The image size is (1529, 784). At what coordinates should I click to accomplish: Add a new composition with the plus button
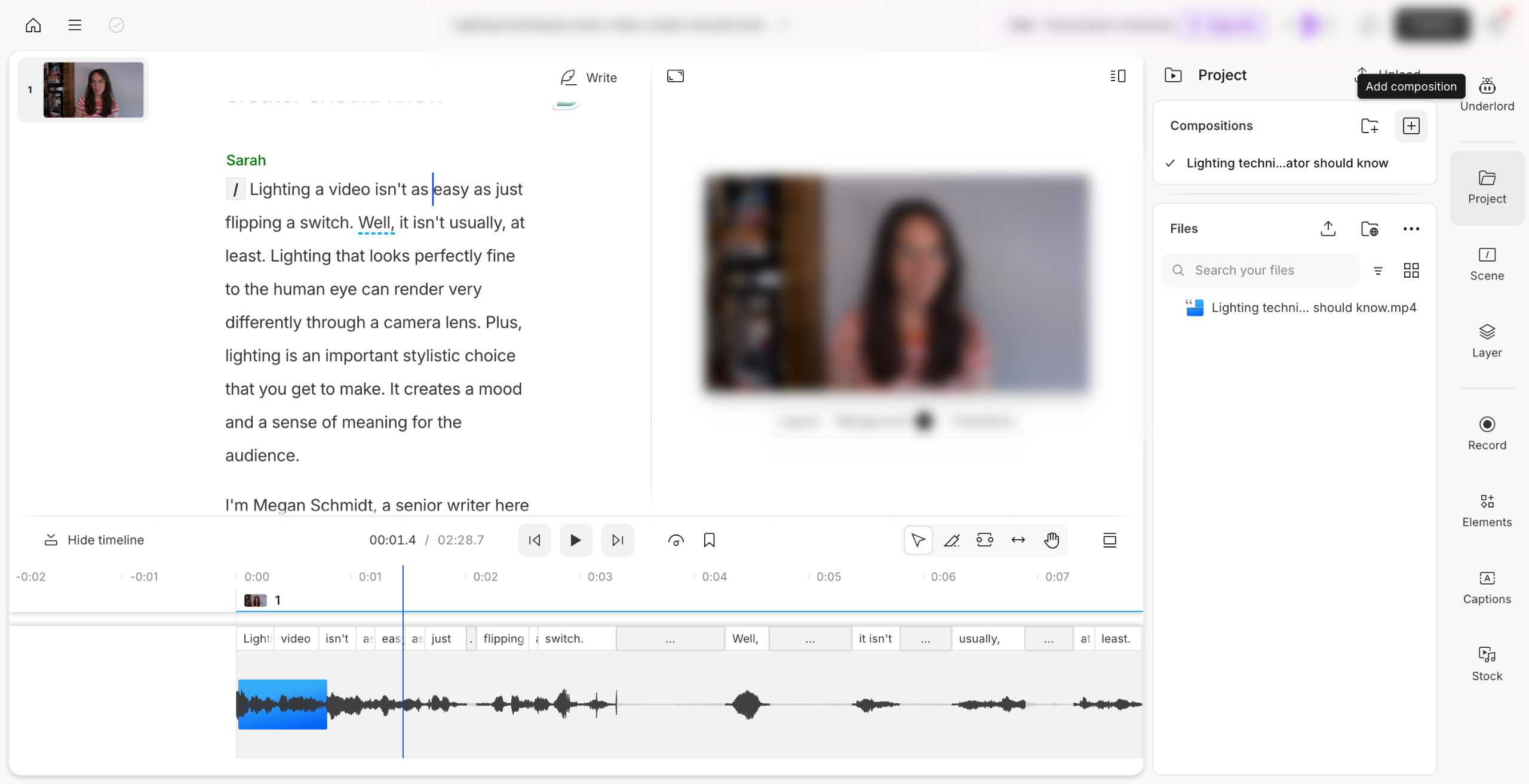[x=1411, y=125]
